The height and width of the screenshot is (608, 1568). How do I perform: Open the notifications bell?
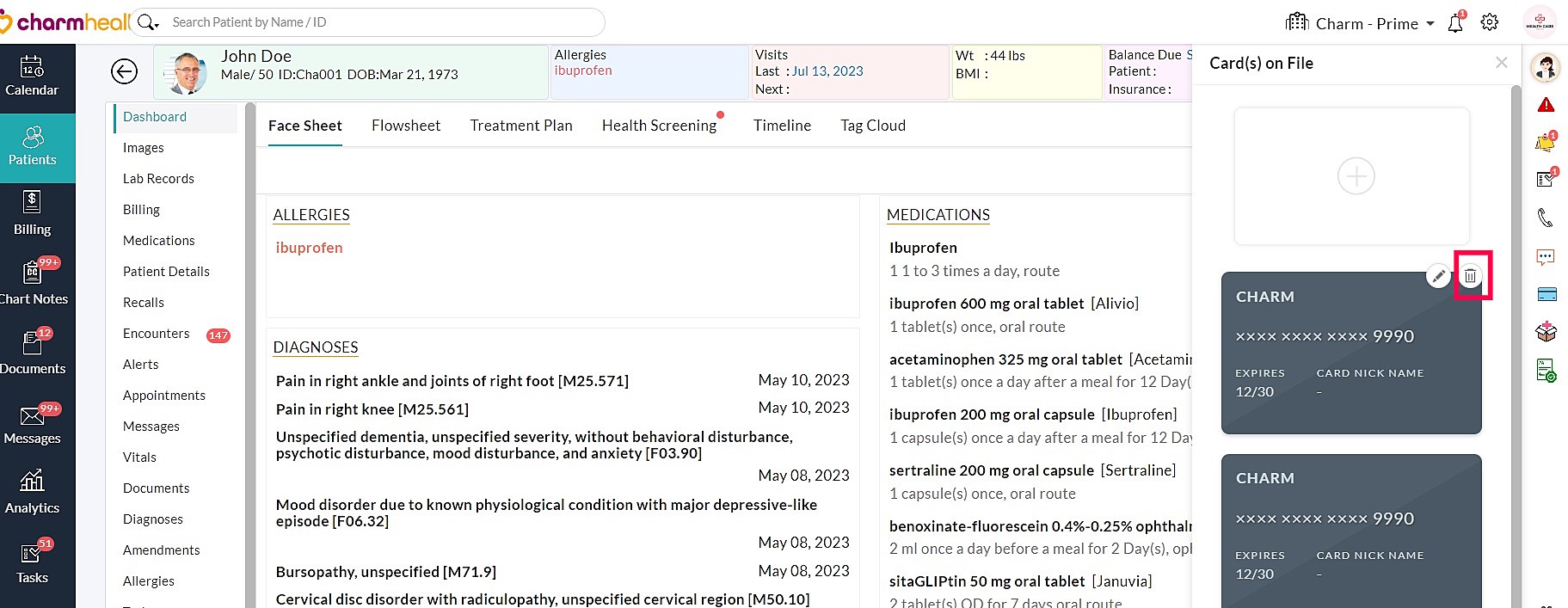1455,23
